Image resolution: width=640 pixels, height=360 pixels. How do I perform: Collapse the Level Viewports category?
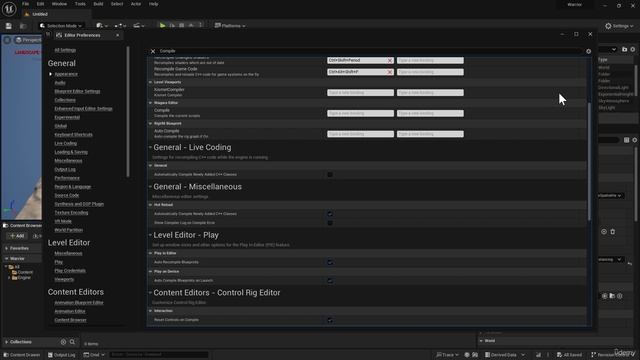150,82
